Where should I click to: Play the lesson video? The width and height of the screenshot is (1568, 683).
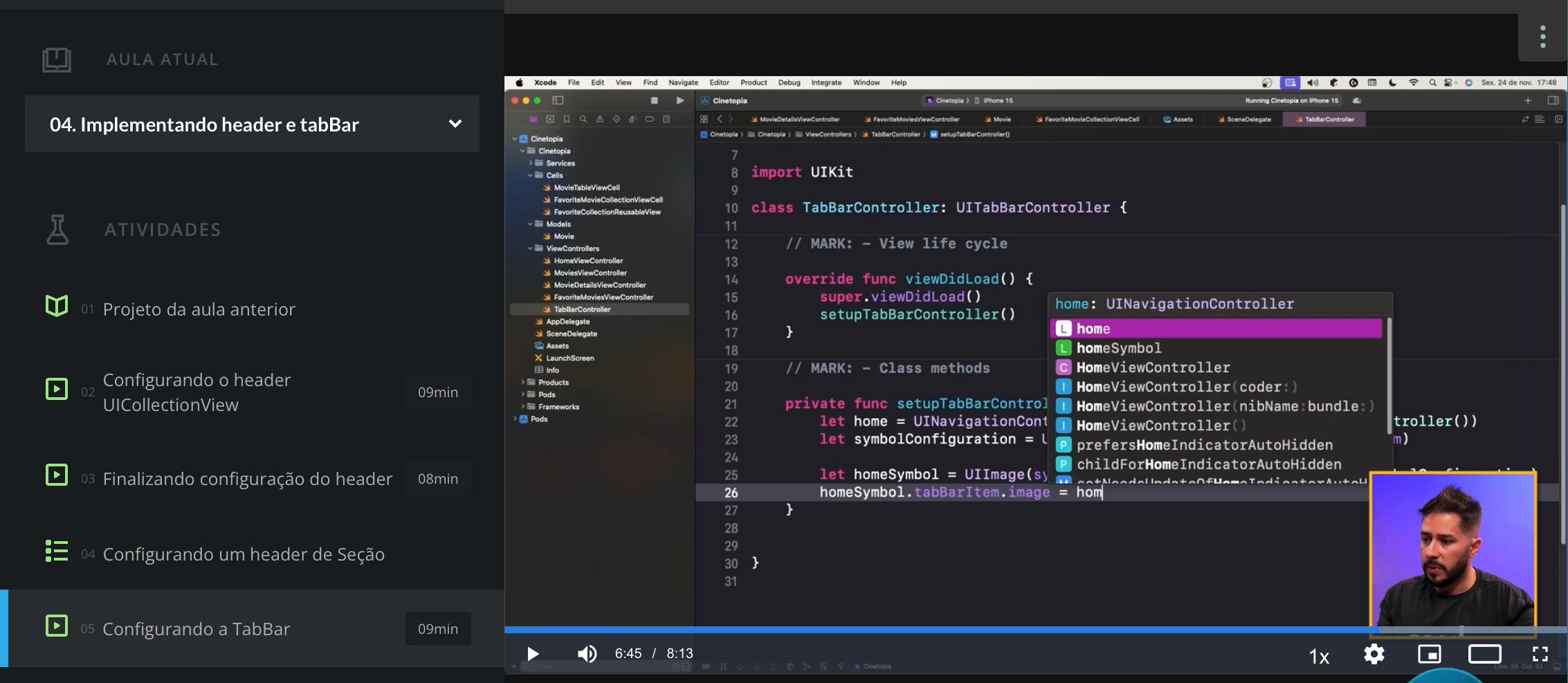tap(532, 654)
